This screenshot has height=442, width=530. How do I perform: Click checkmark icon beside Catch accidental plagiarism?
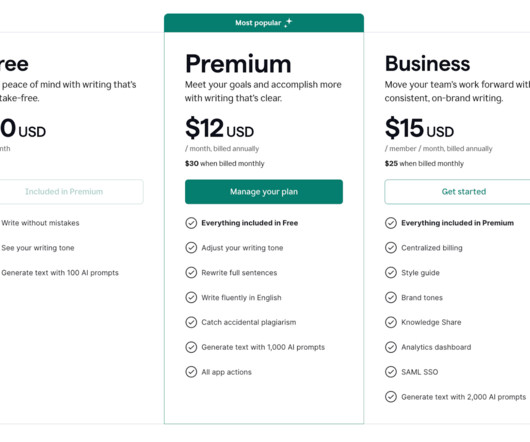coord(191,322)
